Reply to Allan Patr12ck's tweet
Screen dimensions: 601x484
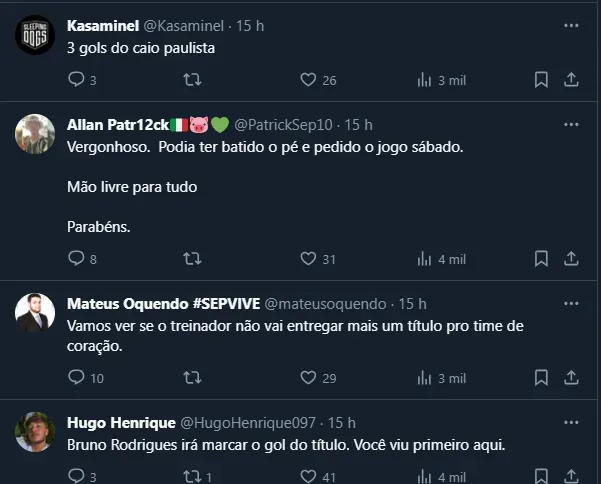(x=76, y=259)
